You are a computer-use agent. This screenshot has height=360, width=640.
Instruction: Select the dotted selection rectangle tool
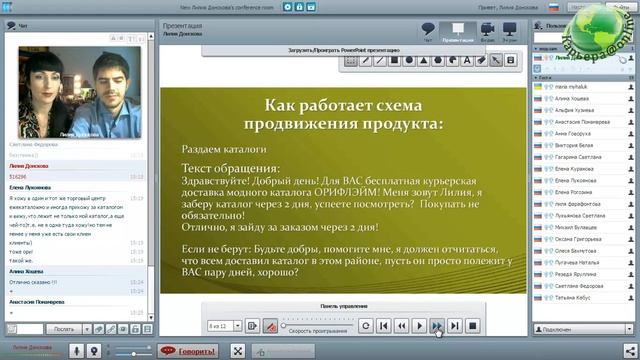(351, 61)
